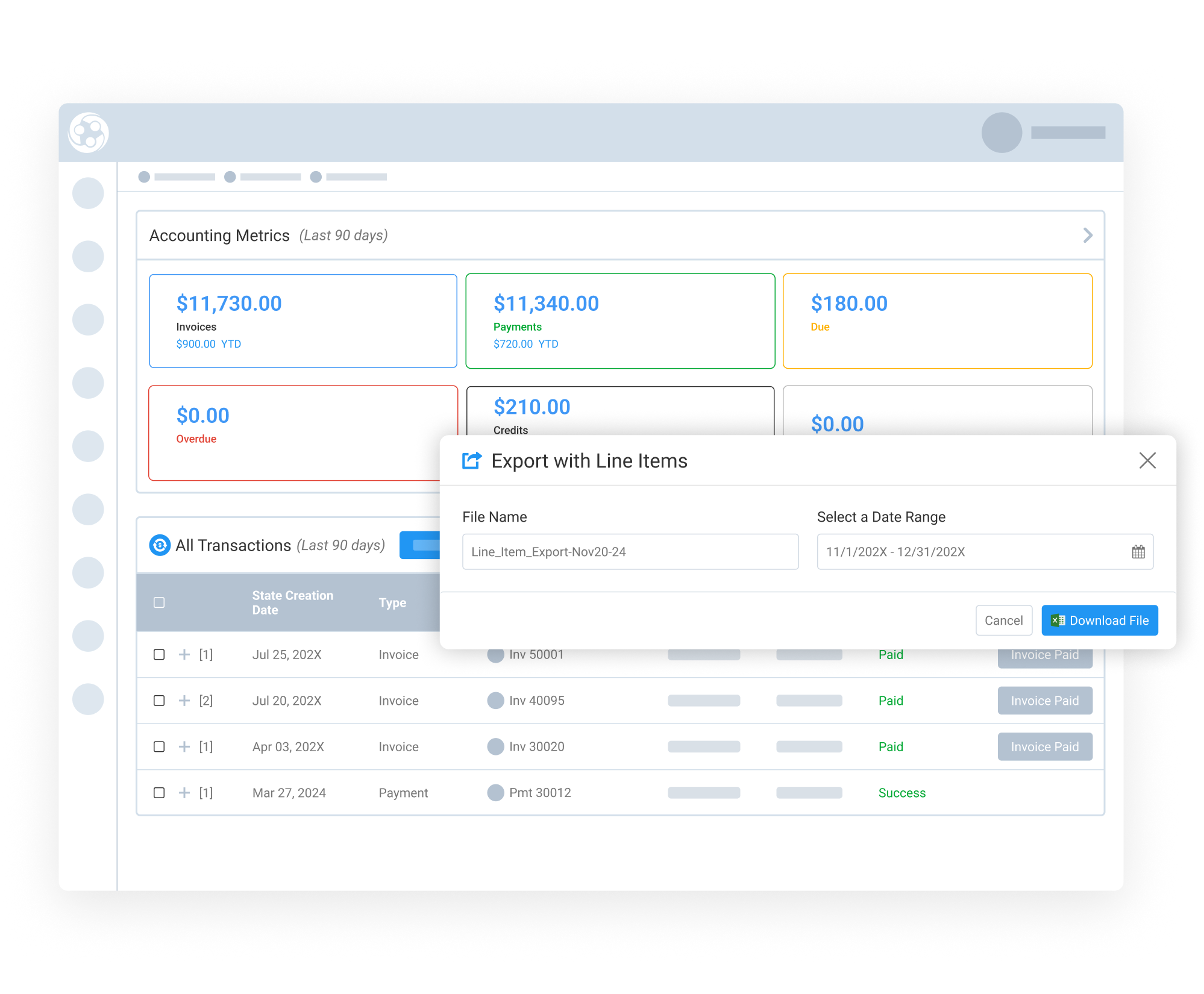Click the Download File button

[1099, 620]
